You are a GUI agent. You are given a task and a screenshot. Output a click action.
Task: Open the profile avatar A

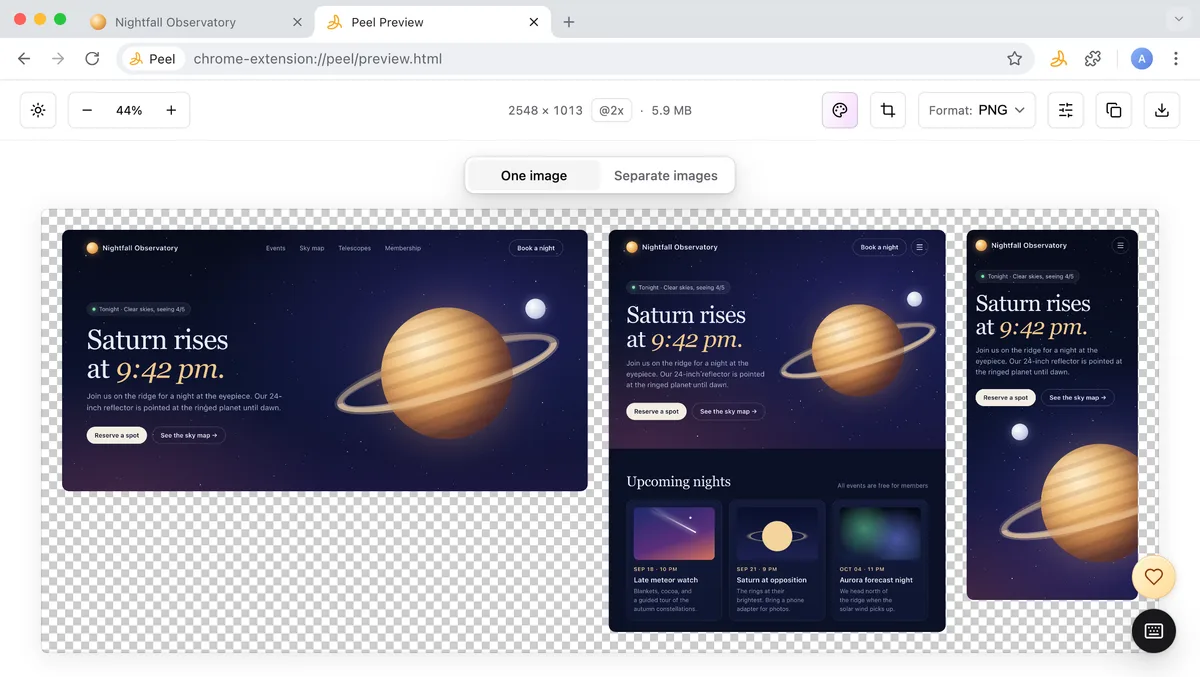[1142, 59]
